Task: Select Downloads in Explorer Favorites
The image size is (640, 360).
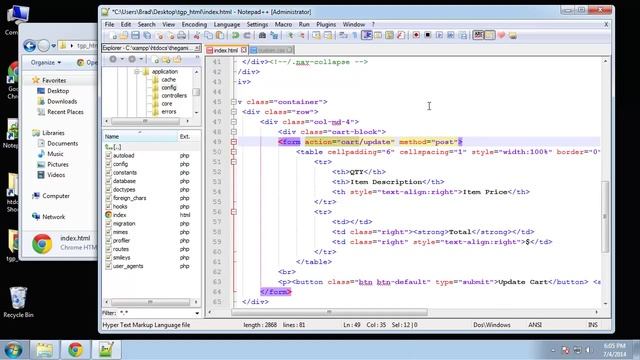Action: [x=62, y=101]
